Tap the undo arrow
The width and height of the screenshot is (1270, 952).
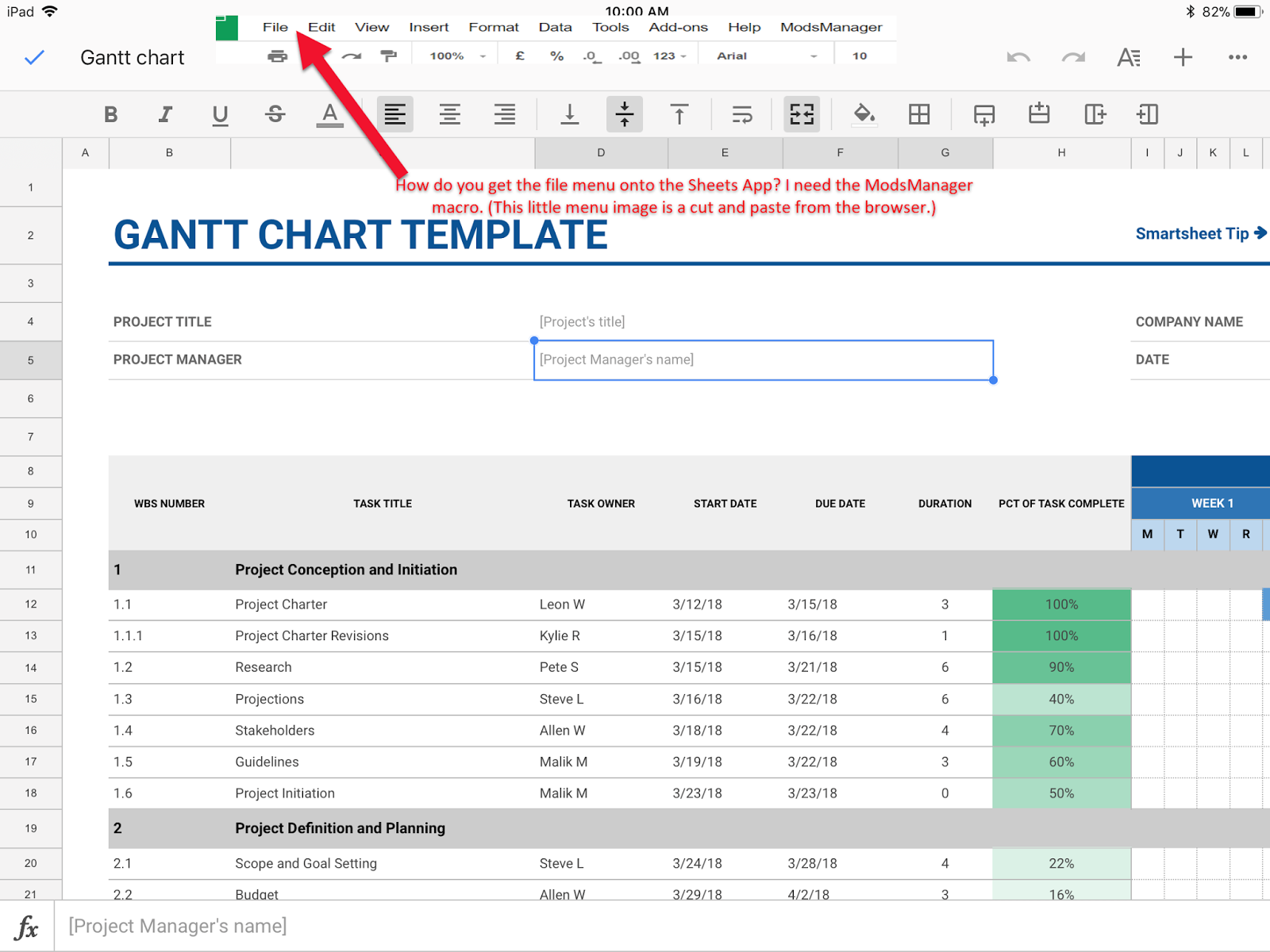(x=1018, y=57)
